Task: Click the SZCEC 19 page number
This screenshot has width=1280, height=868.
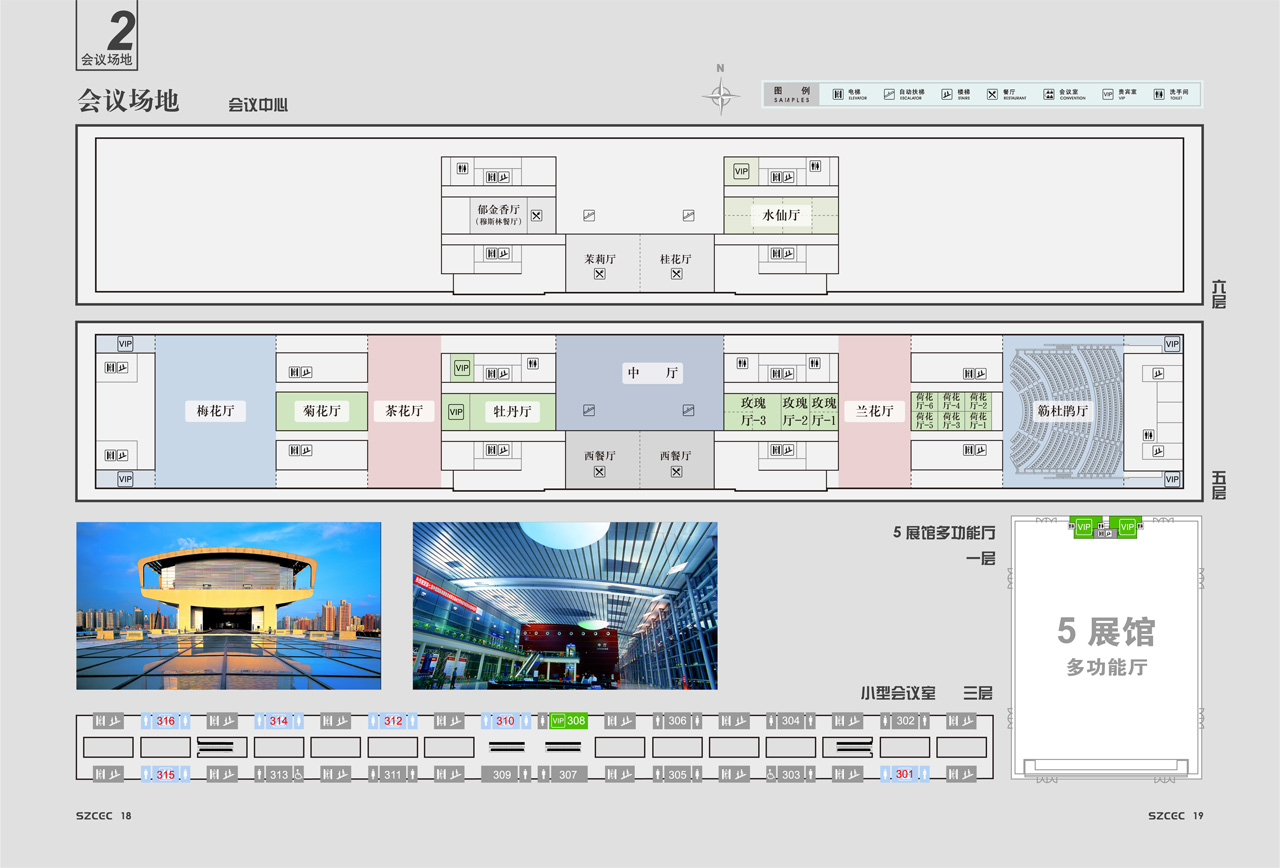Action: 1176,816
